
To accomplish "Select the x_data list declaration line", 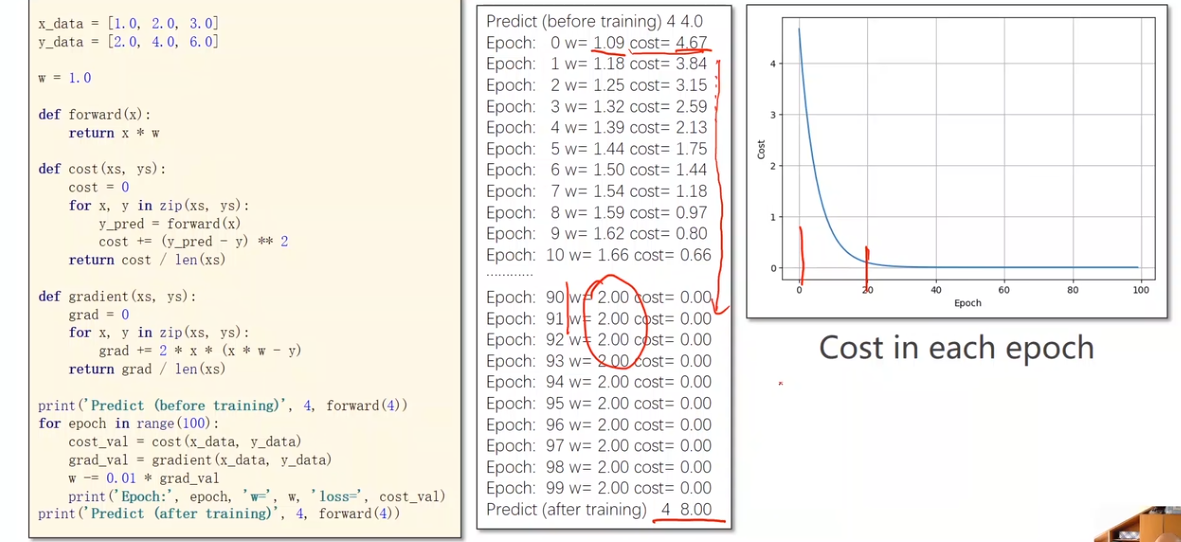I will [128, 22].
